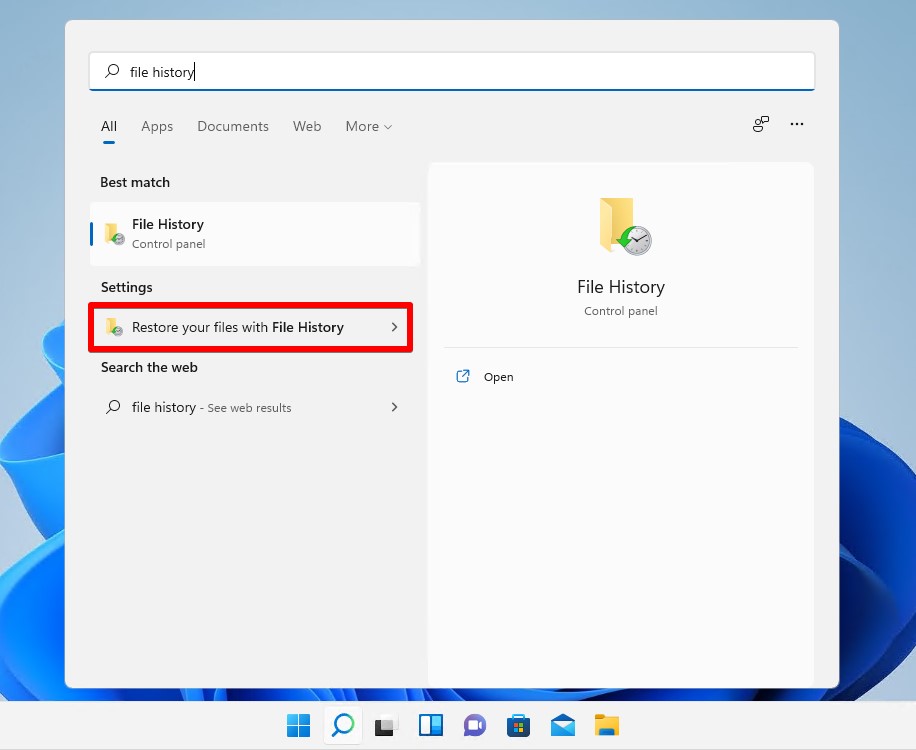The width and height of the screenshot is (916, 750).
Task: Expand the More filter dropdown
Action: point(367,126)
